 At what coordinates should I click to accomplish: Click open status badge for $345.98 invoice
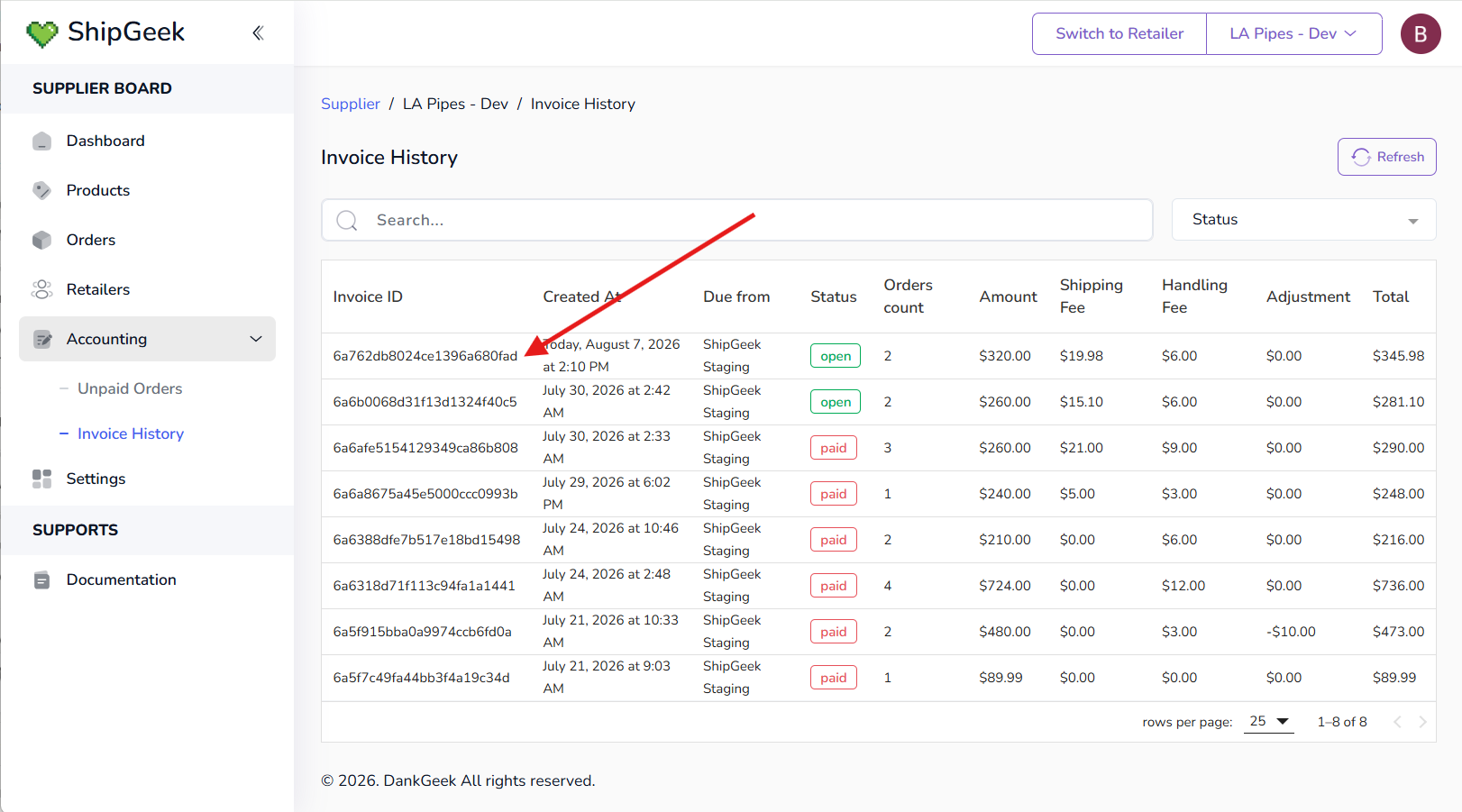tap(836, 356)
